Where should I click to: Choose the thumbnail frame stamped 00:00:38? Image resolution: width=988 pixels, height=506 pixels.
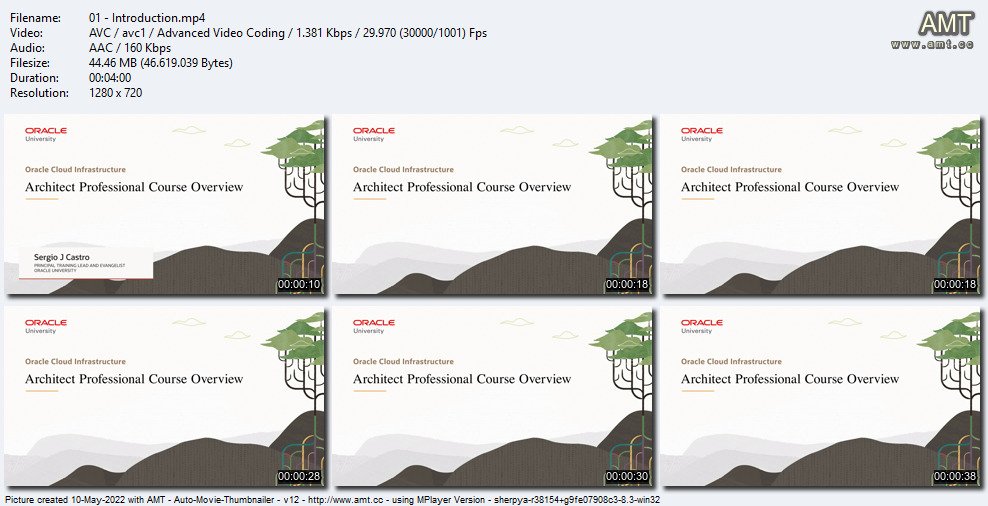pyautogui.click(x=820, y=396)
